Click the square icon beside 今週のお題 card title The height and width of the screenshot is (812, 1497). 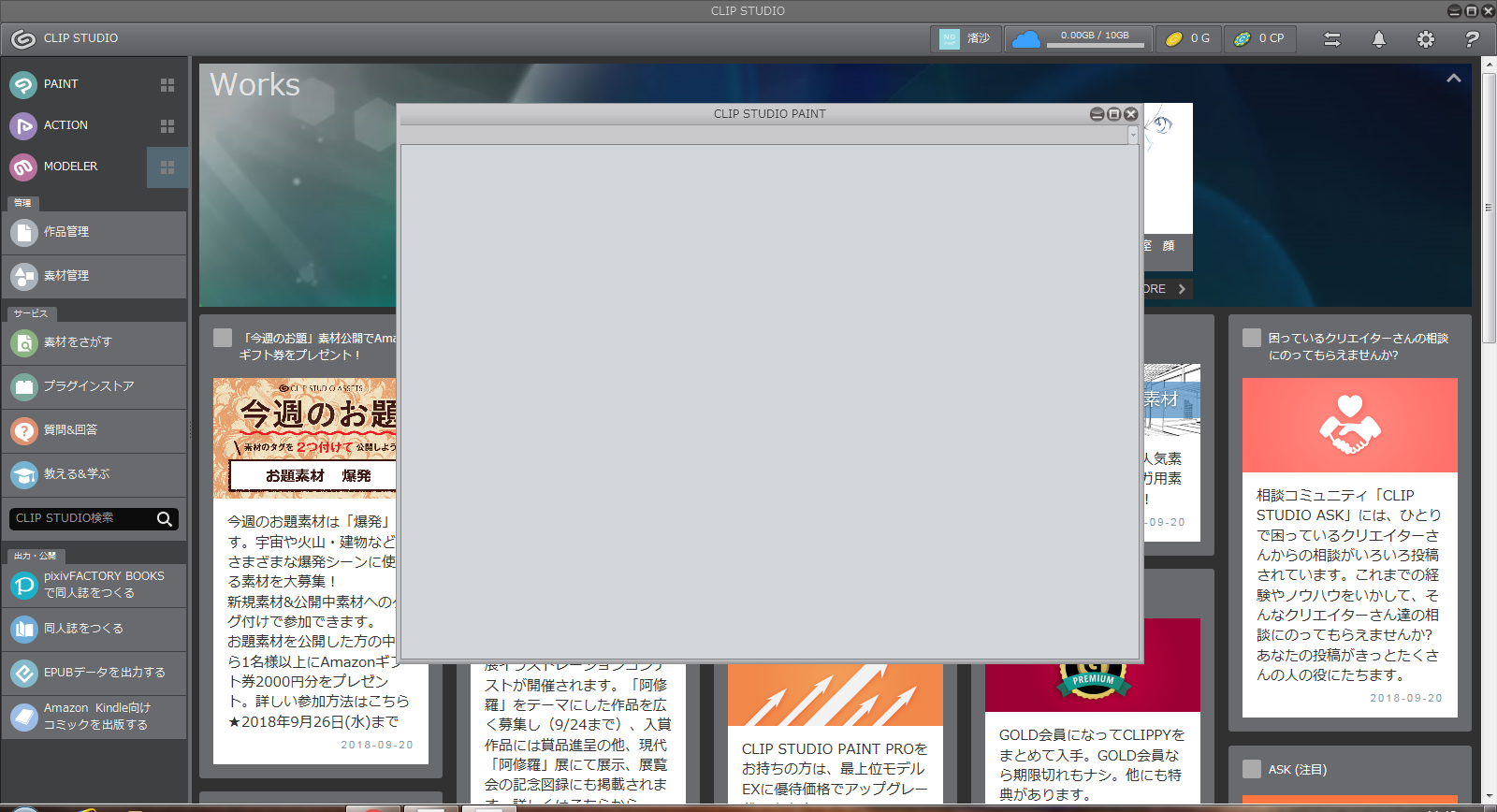tap(223, 338)
